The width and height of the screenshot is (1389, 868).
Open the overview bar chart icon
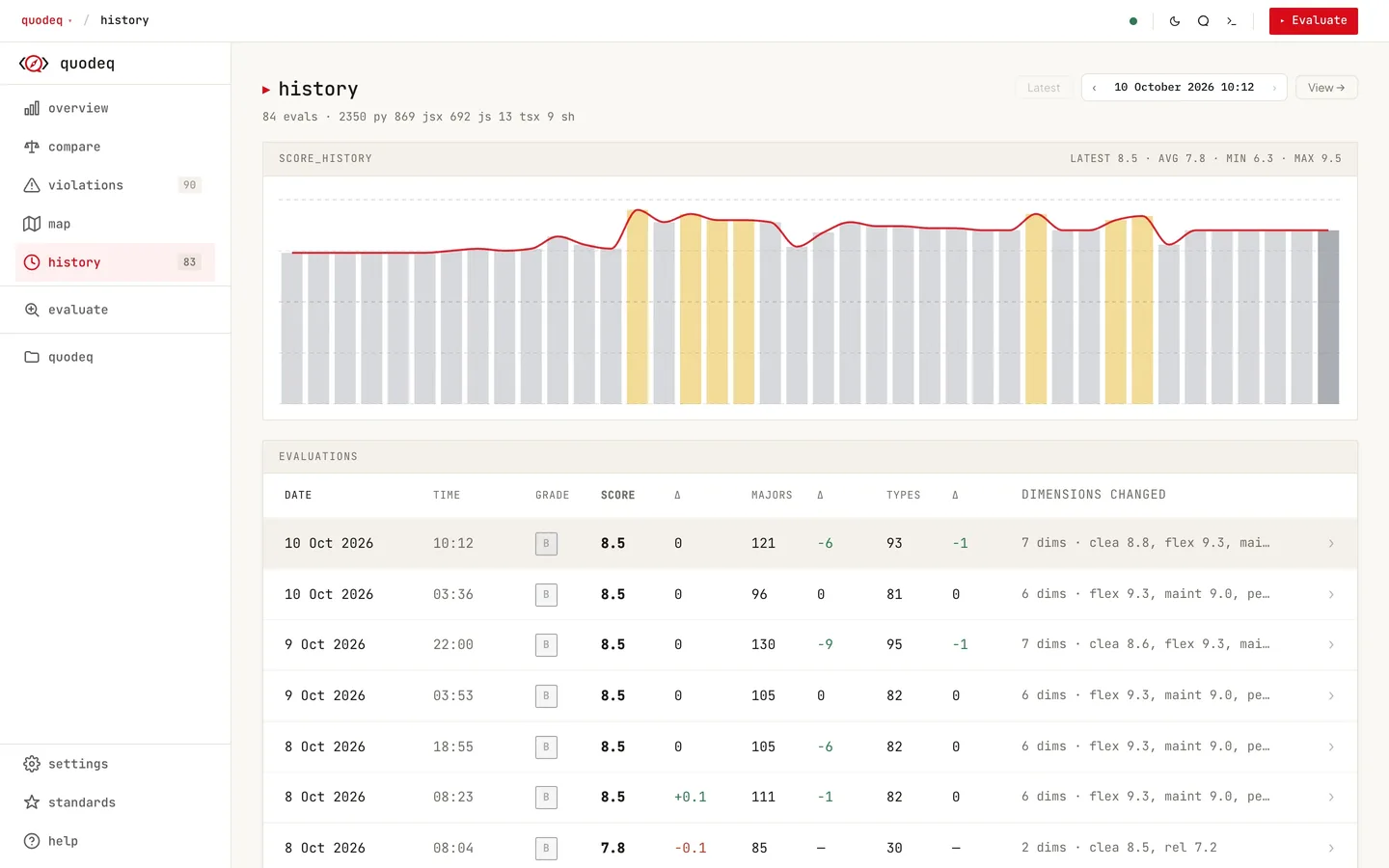tap(32, 108)
